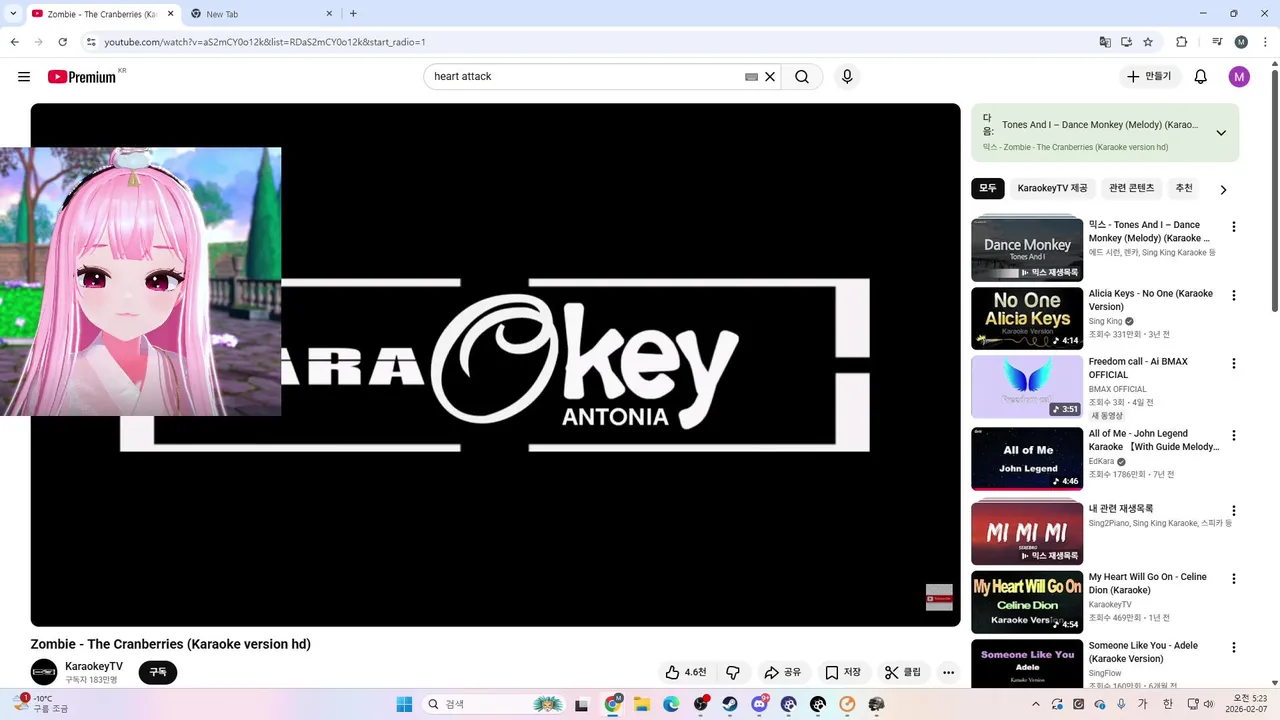Screen dimensions: 1280x720
Task: Open My Heart Will Go On title link
Action: [1148, 583]
